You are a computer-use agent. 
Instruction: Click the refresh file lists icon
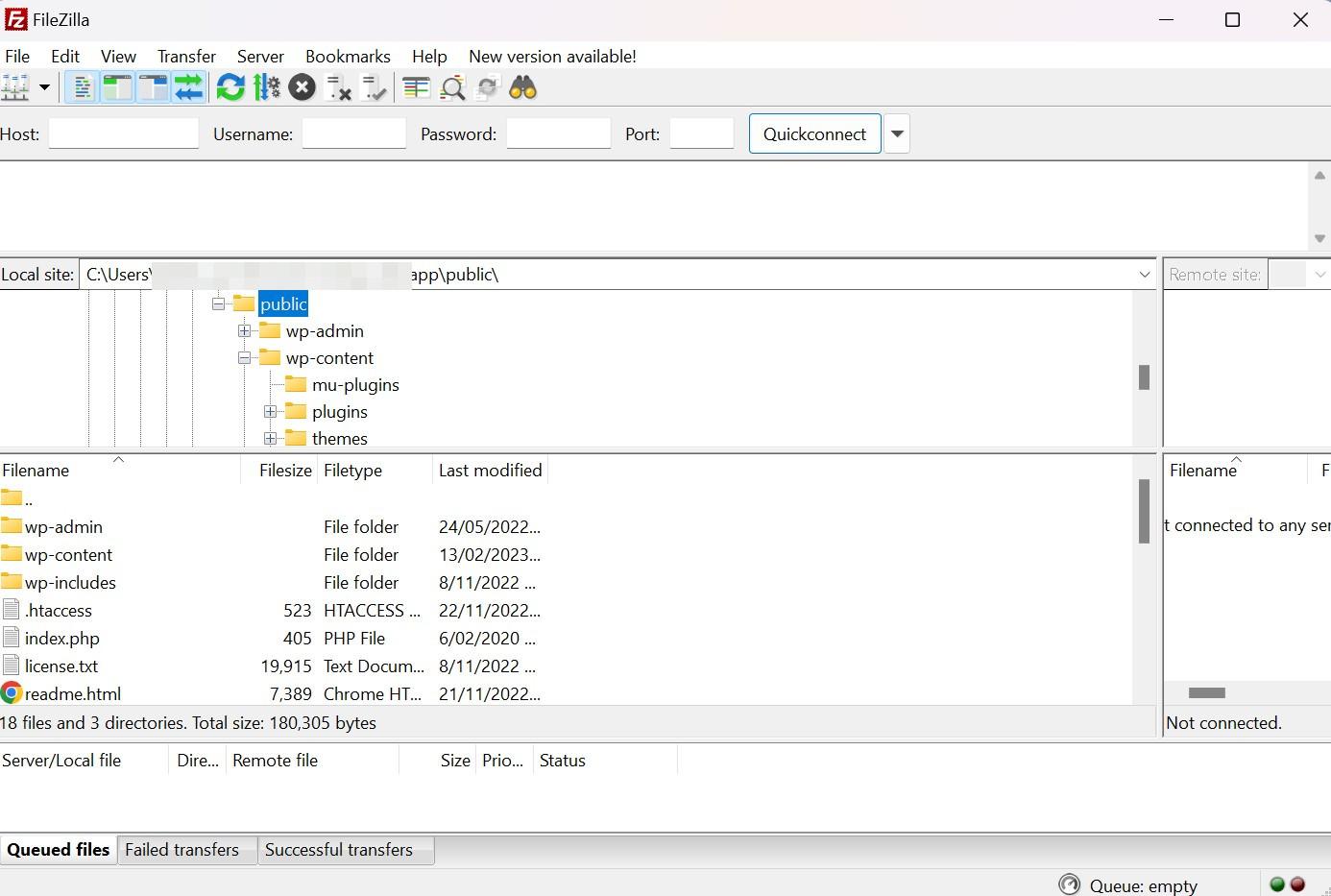point(230,88)
